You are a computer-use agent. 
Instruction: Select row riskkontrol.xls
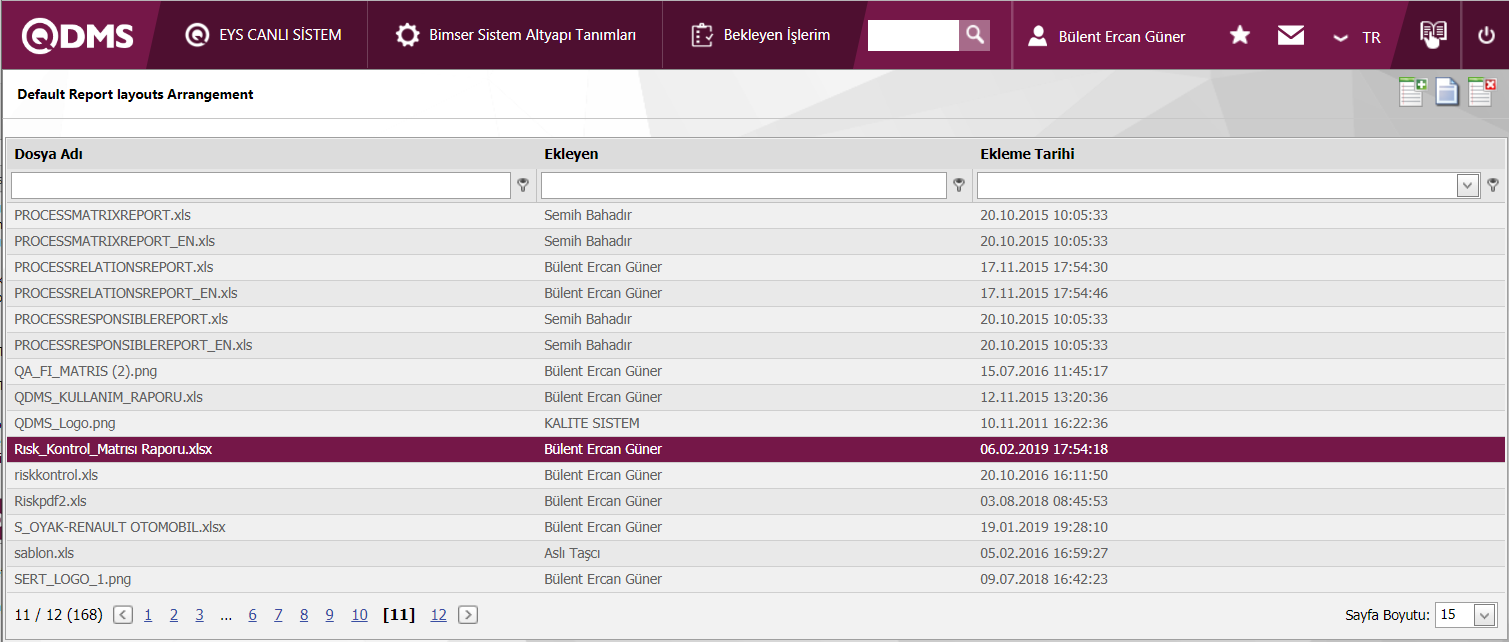click(755, 475)
